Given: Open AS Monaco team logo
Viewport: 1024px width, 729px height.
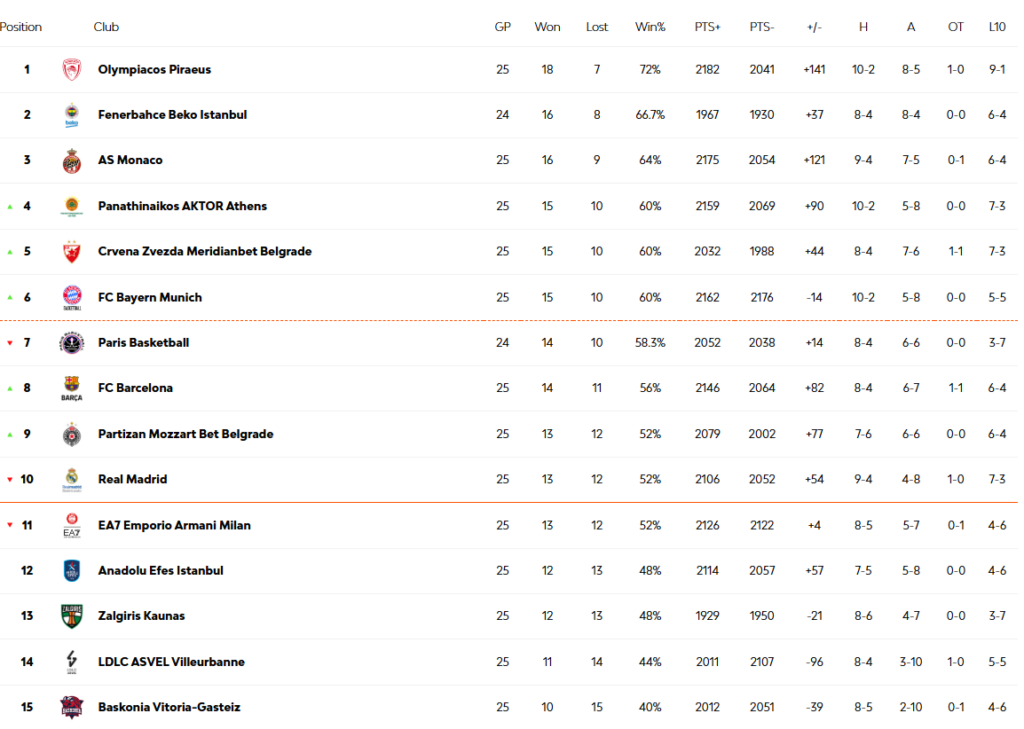Looking at the screenshot, I should [x=72, y=161].
